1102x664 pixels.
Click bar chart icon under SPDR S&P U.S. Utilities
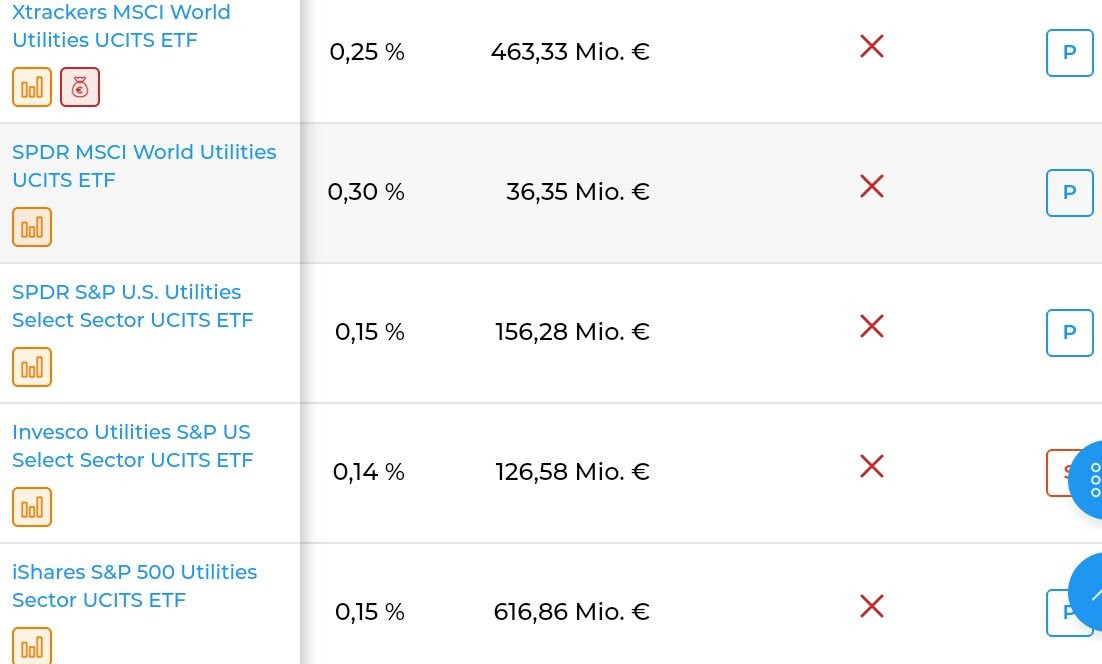point(32,367)
